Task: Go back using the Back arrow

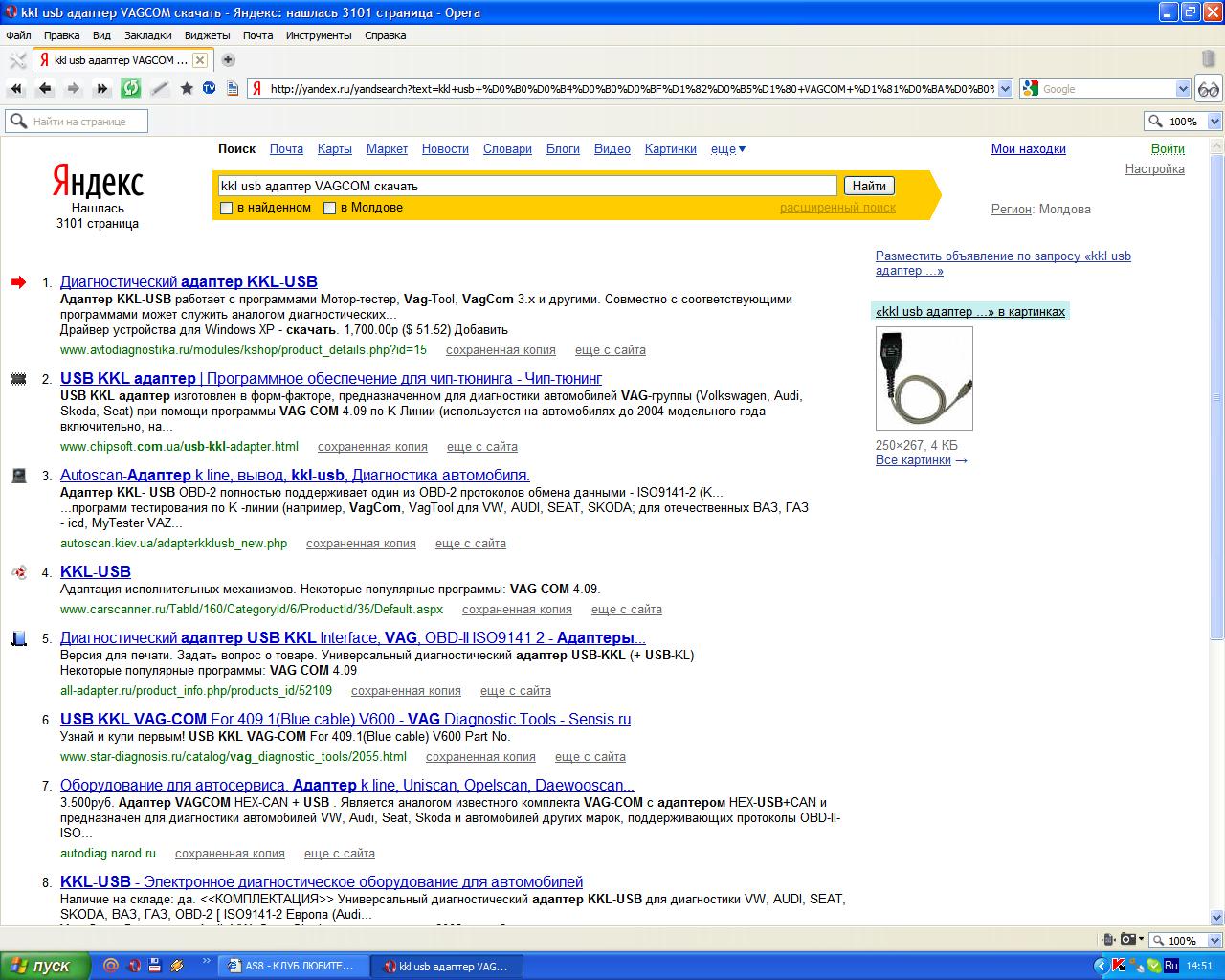Action: 44,88
